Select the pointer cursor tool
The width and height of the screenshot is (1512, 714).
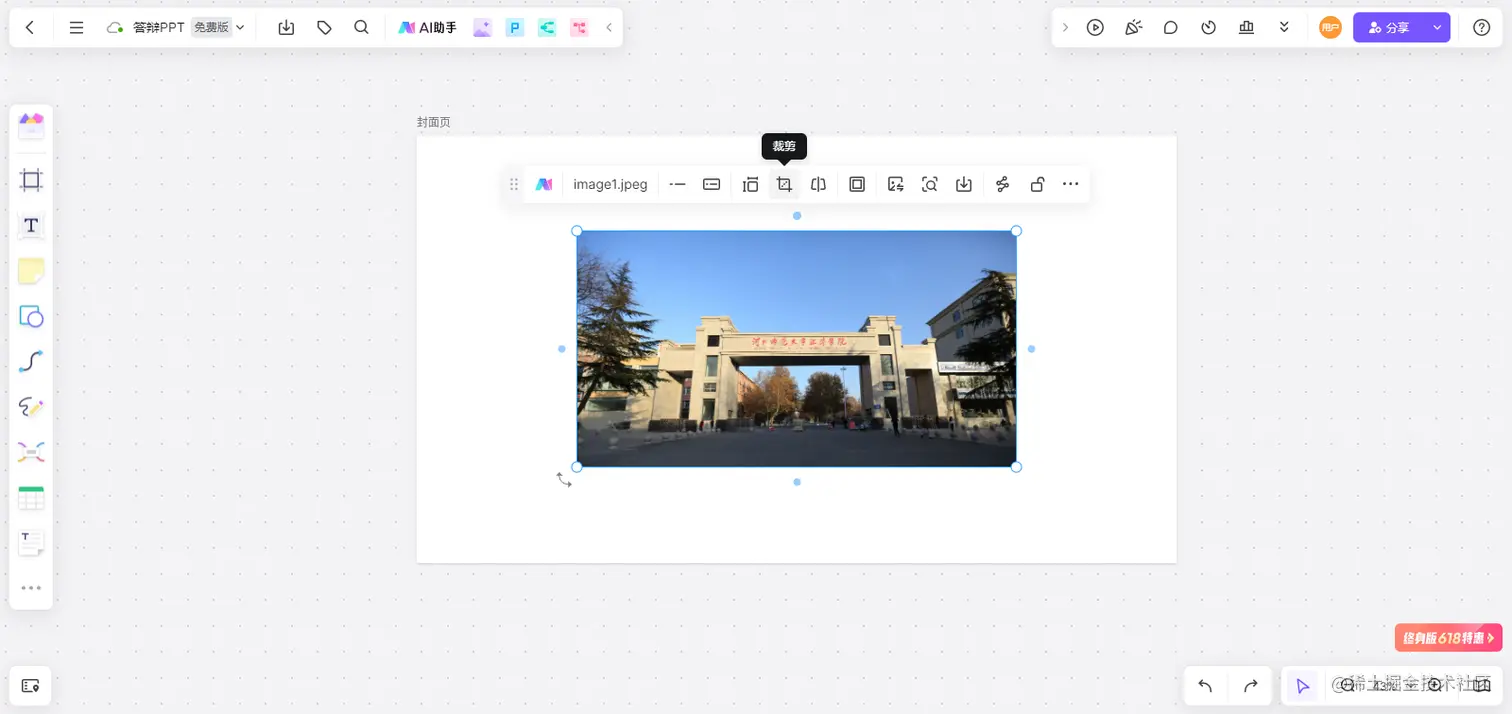coord(1302,686)
